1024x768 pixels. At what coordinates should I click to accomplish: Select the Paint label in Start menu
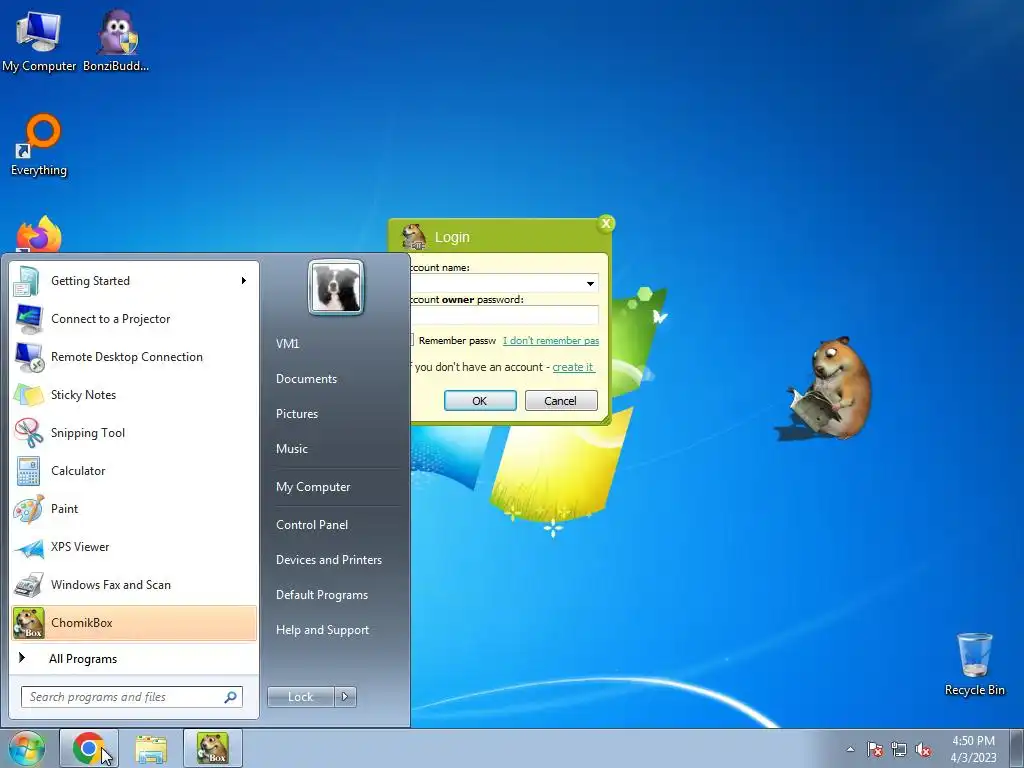[64, 509]
